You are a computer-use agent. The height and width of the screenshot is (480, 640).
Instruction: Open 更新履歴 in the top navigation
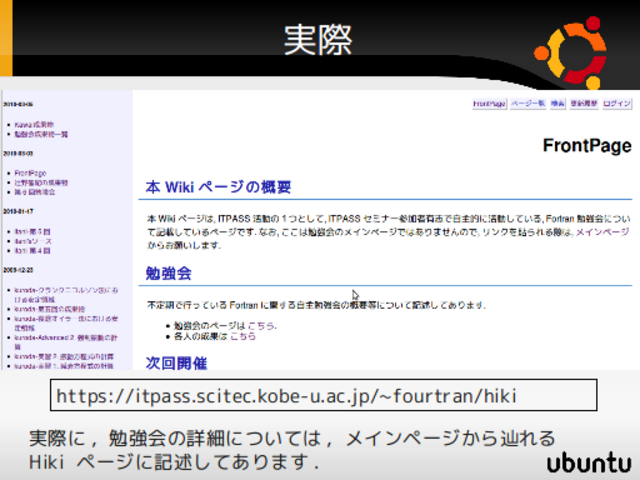583,104
